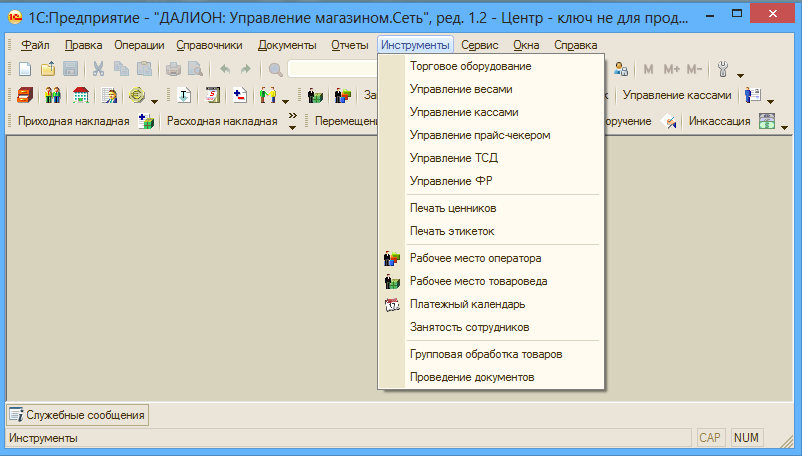
Task: Click the euro coin currency icon
Action: pyautogui.click(x=137, y=95)
